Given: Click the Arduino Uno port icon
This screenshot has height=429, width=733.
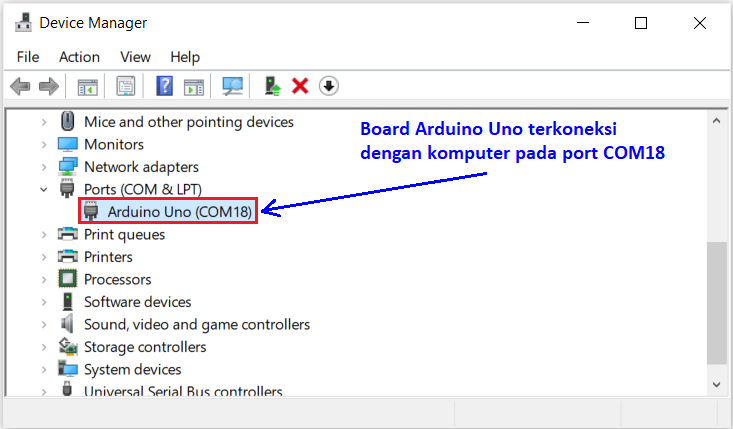Looking at the screenshot, I should (x=91, y=211).
